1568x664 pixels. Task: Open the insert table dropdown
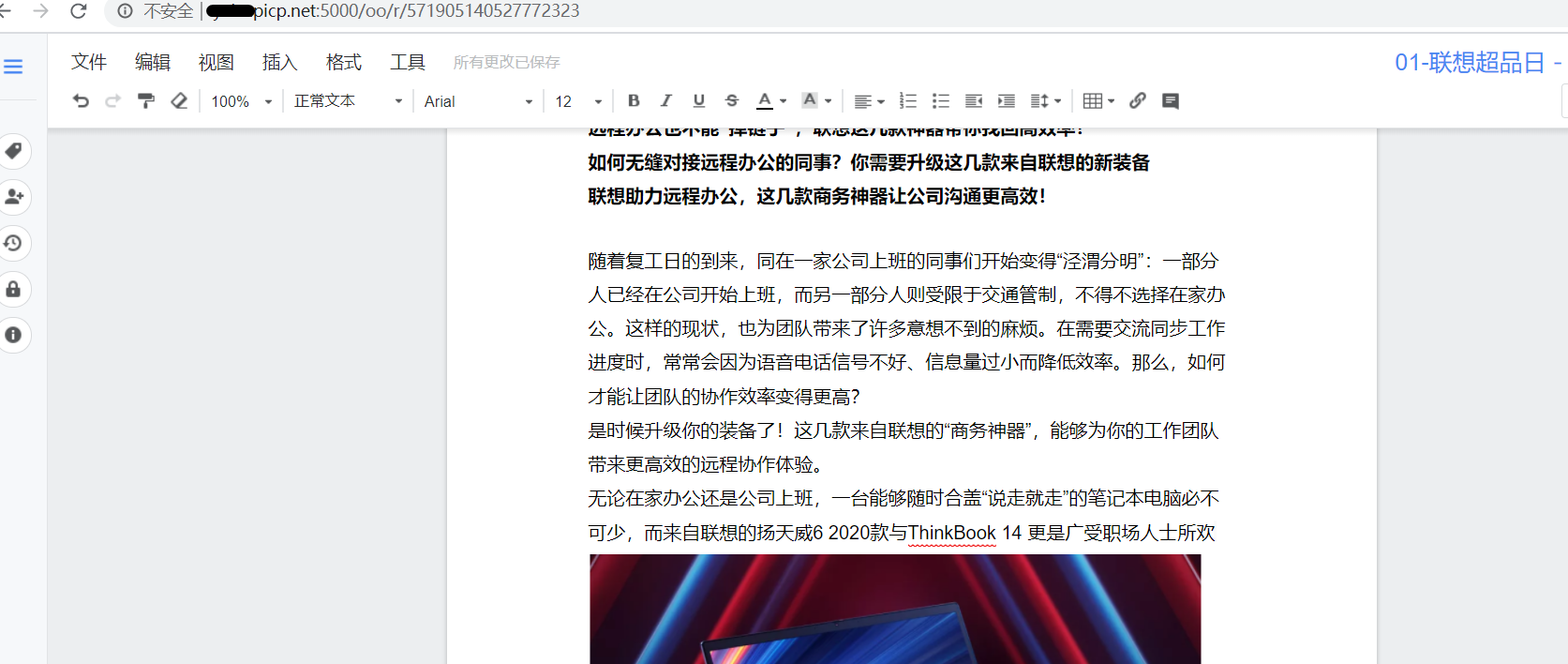[1098, 100]
